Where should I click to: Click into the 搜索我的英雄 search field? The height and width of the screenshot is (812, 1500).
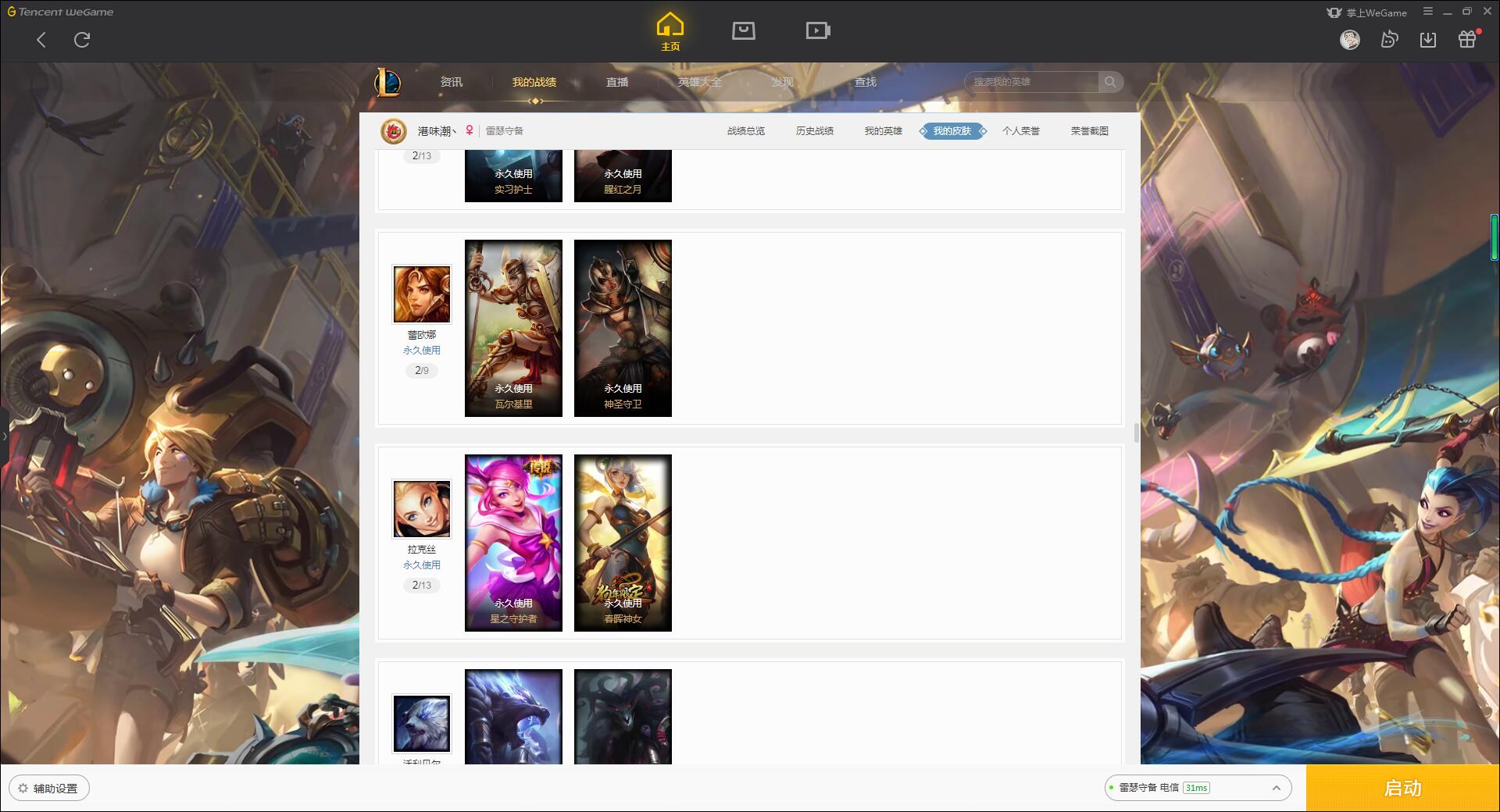[1031, 82]
